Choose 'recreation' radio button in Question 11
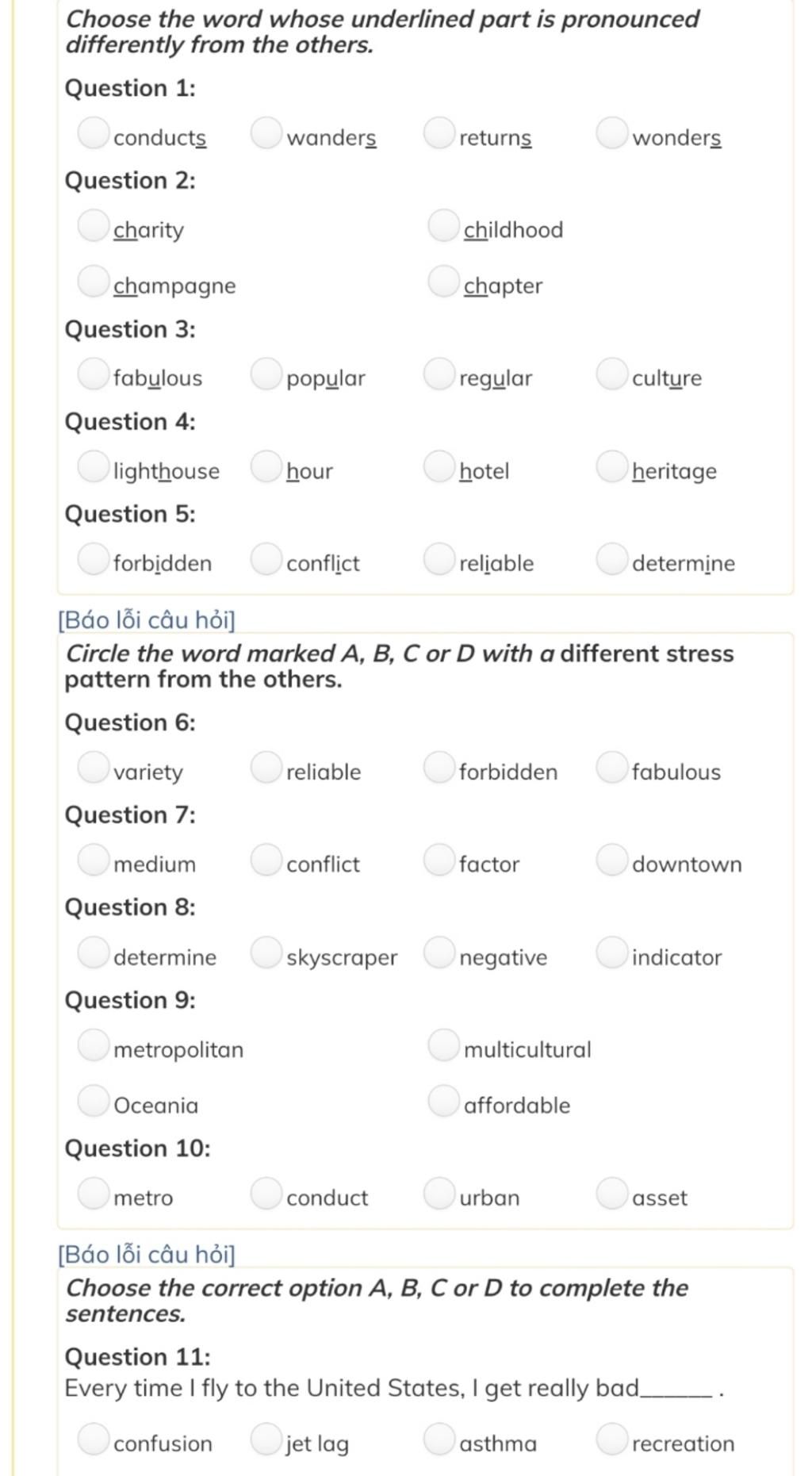Viewport: 812px width, 1476px height. (612, 1440)
